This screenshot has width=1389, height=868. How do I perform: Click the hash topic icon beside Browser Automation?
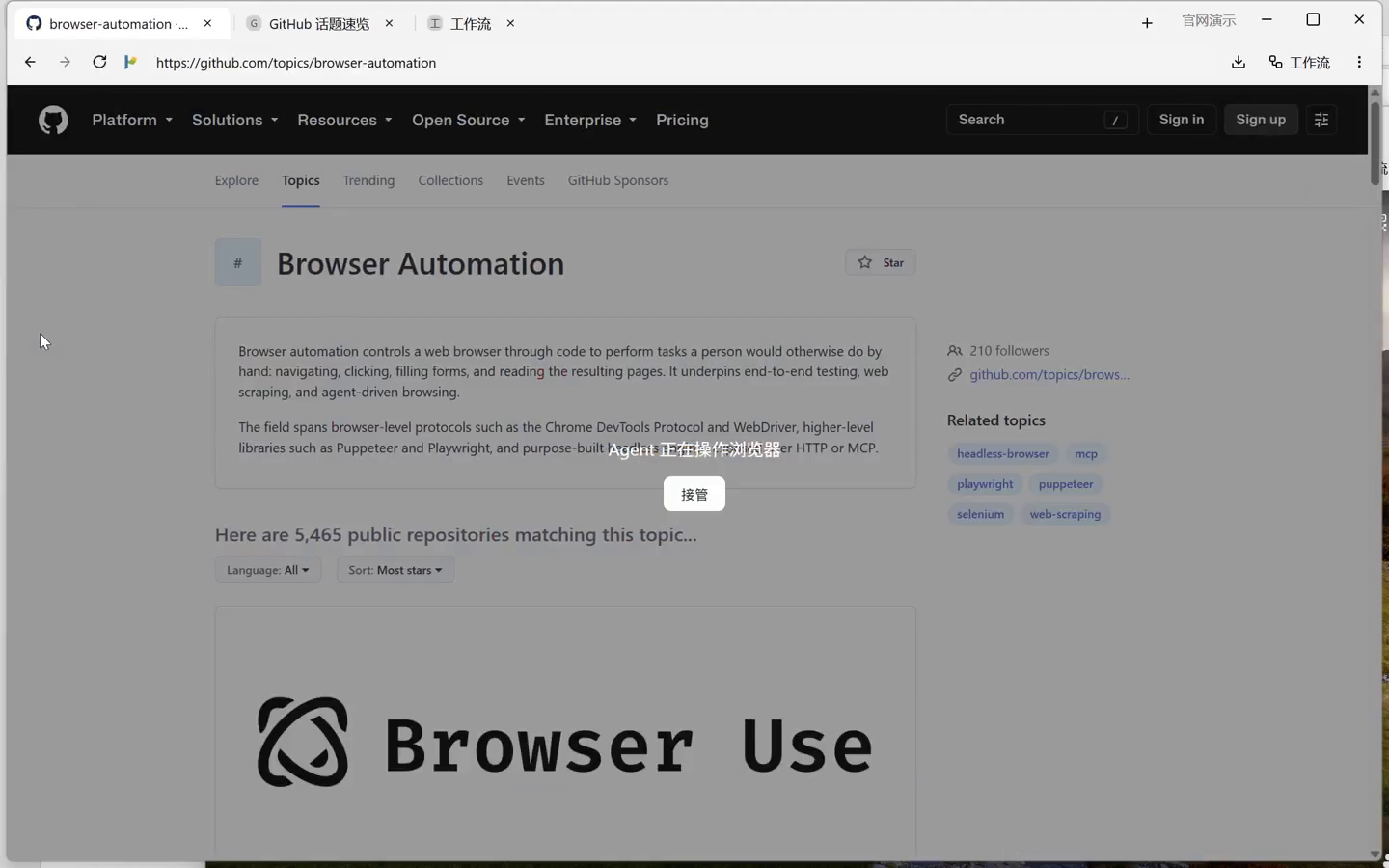point(238,262)
